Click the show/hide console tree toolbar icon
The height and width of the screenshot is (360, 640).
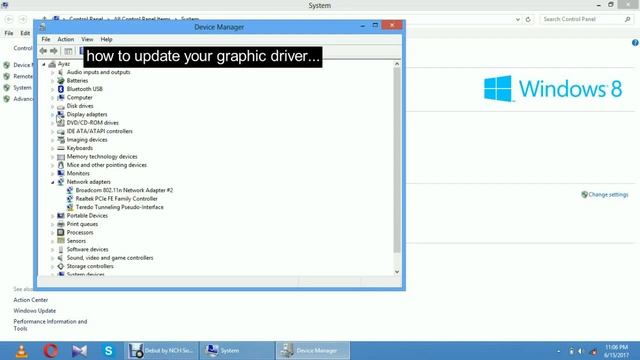pyautogui.click(x=68, y=51)
